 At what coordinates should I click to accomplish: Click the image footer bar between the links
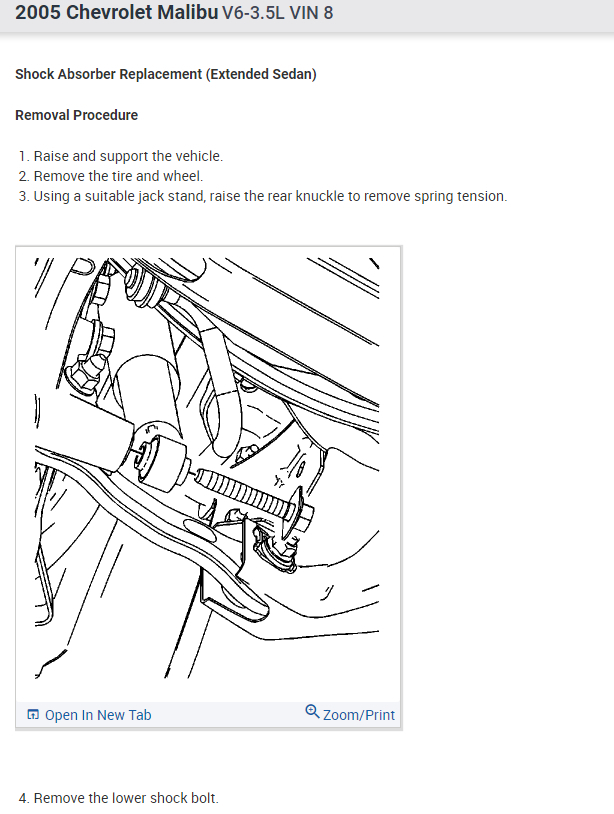coord(228,715)
